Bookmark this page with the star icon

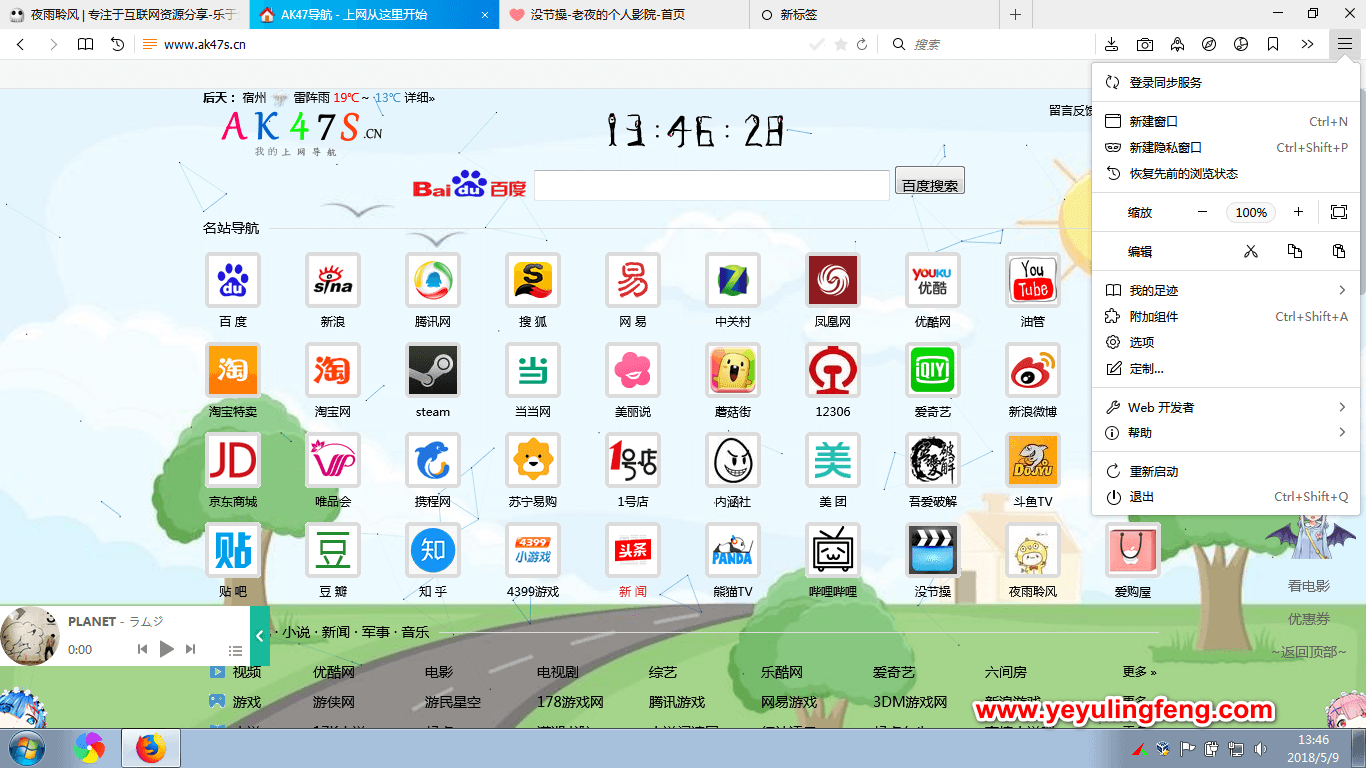pyautogui.click(x=841, y=44)
